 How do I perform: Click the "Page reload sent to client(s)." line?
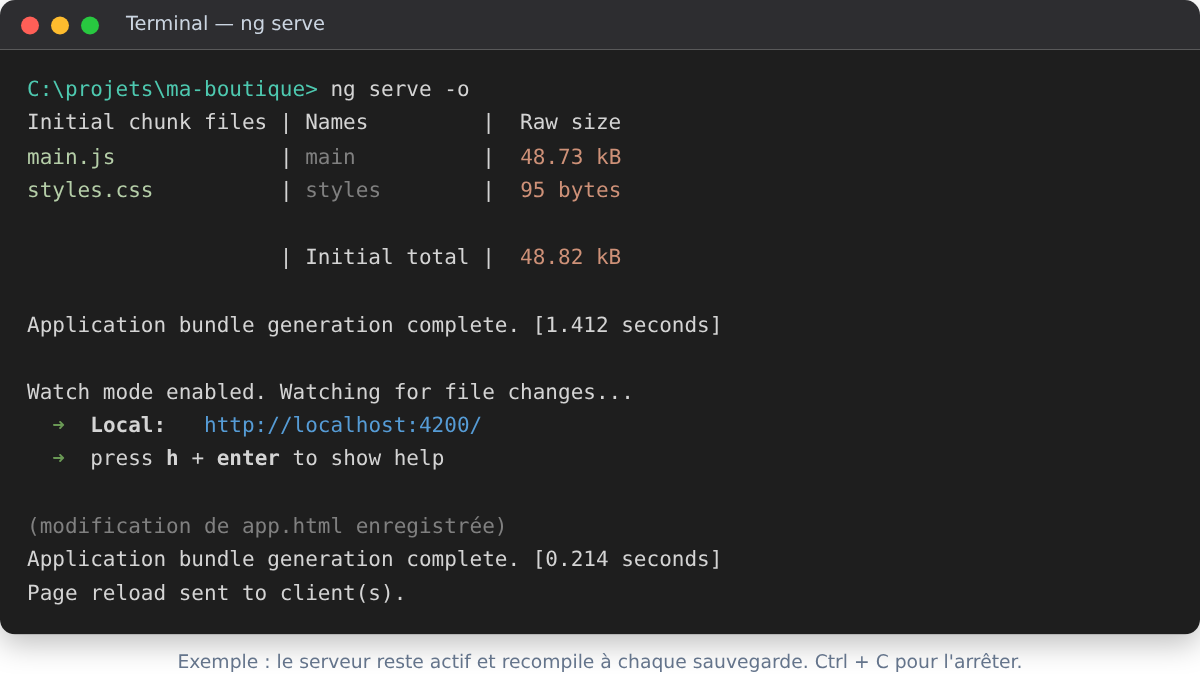pyautogui.click(x=216, y=593)
